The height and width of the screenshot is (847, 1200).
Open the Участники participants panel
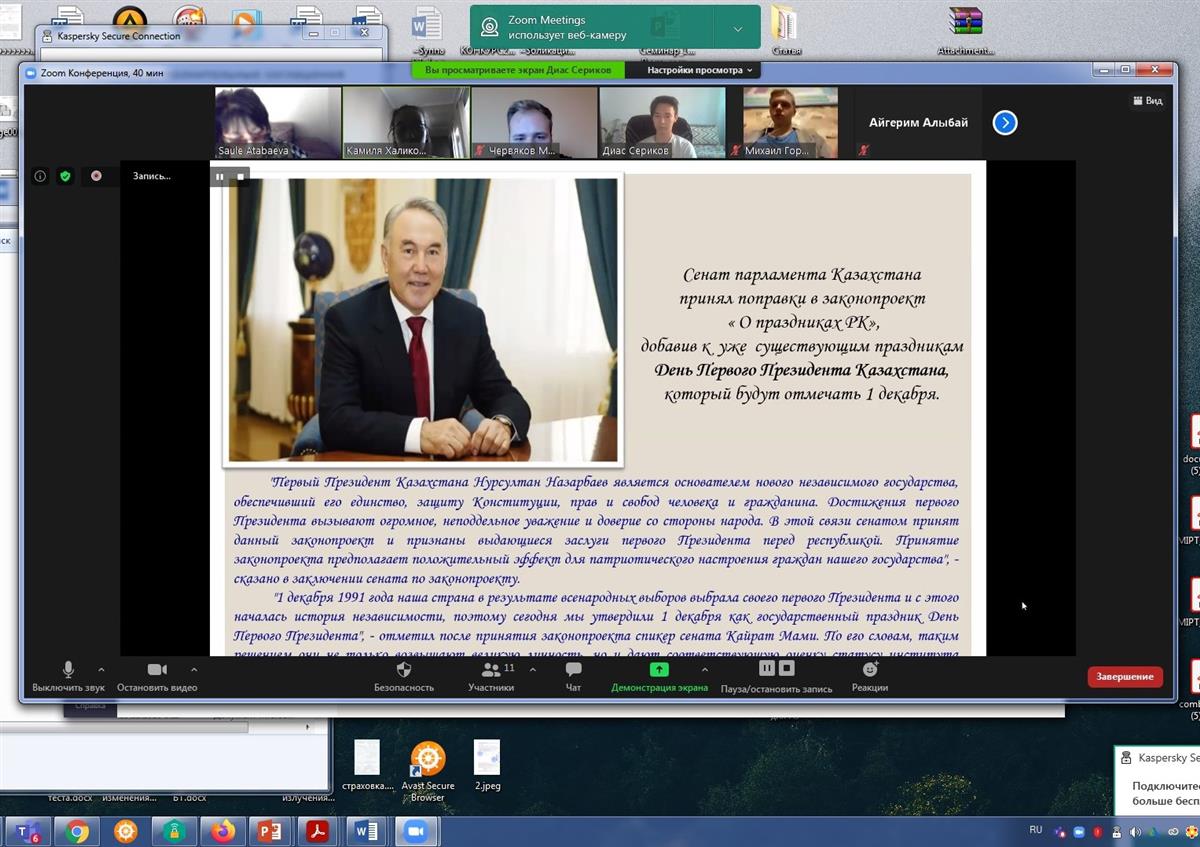491,670
